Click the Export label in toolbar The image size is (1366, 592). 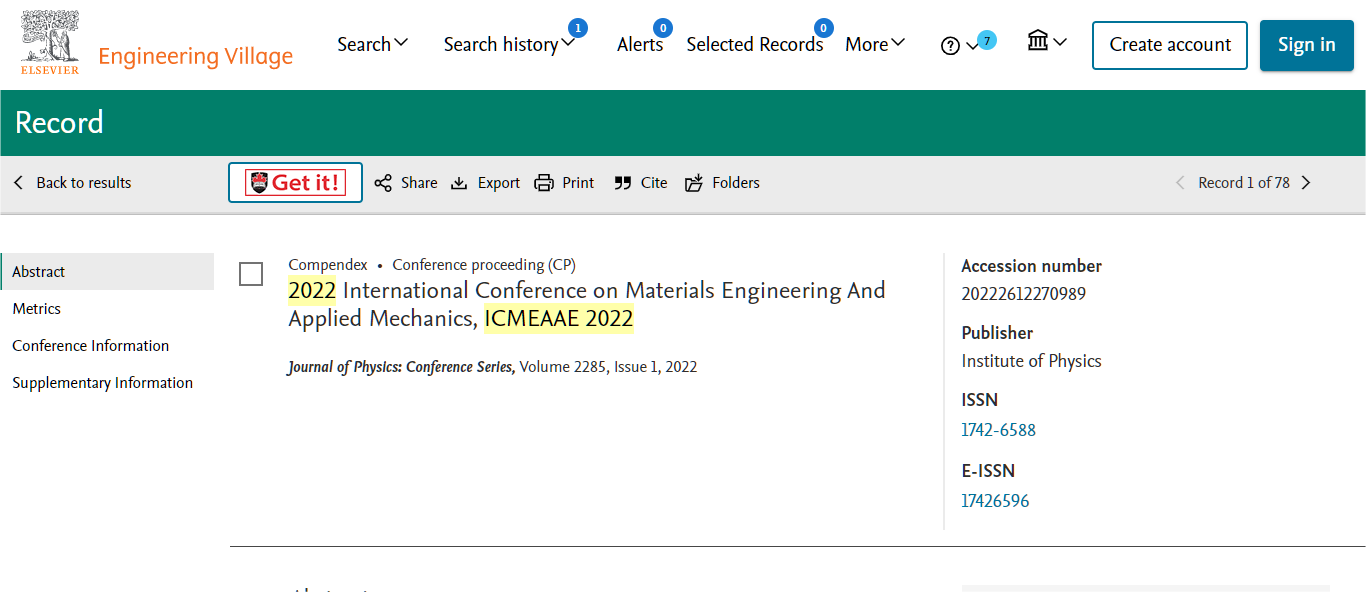point(499,183)
